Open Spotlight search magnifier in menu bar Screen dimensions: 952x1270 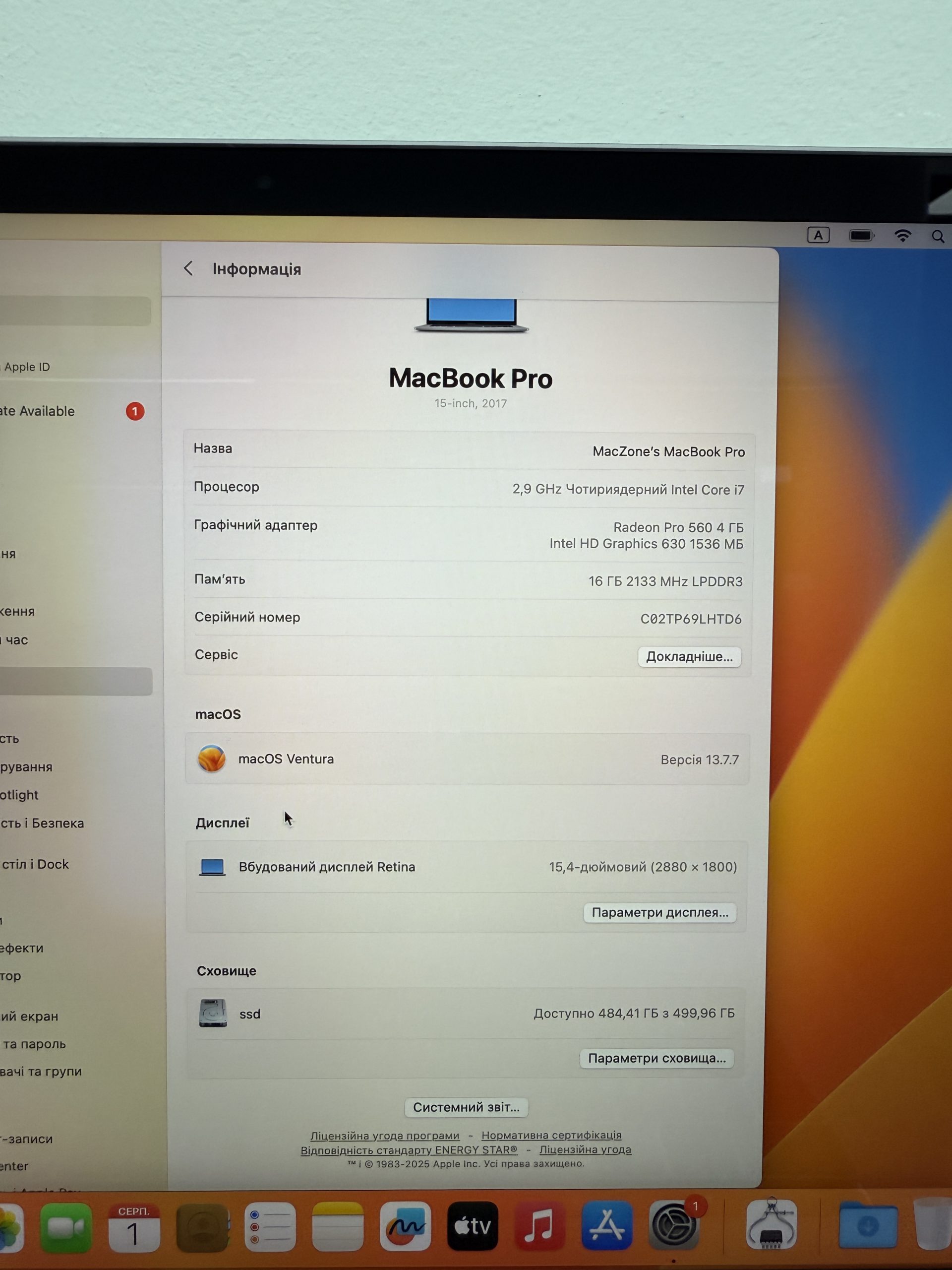point(938,236)
